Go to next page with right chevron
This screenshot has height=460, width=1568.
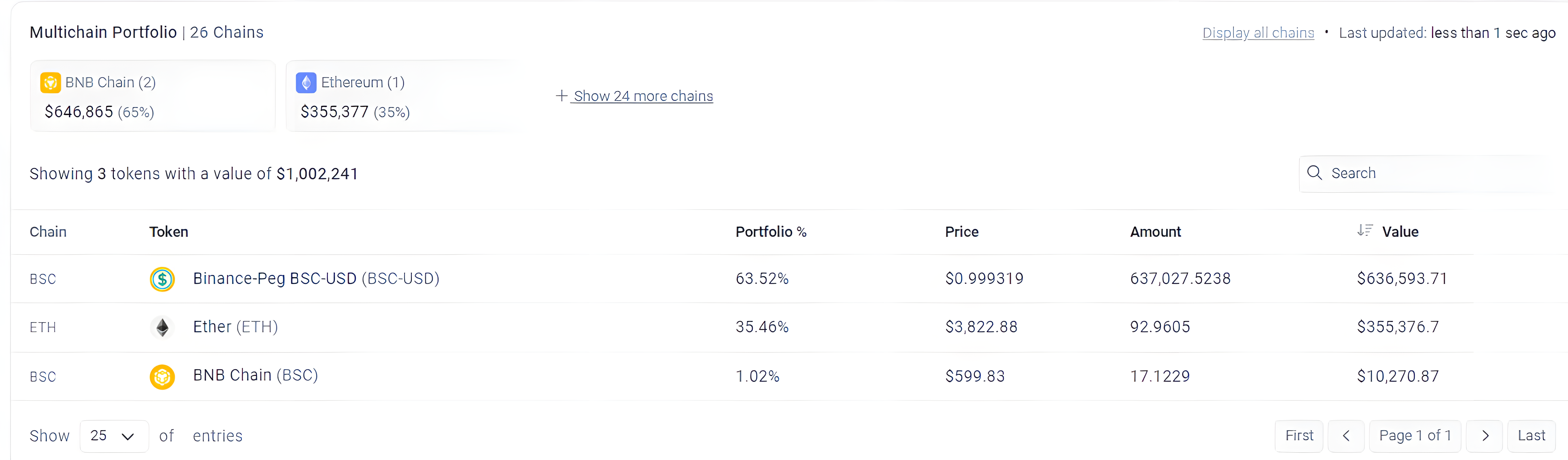[1485, 436]
